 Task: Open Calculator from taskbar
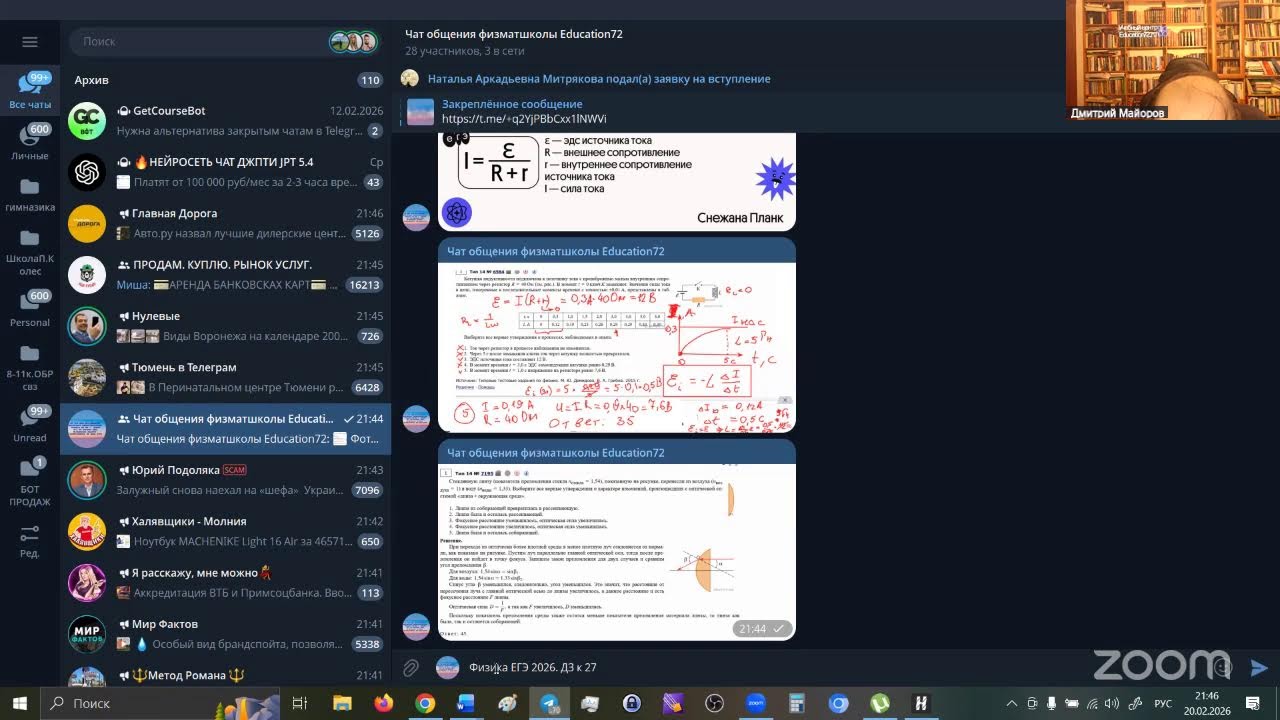(x=797, y=703)
